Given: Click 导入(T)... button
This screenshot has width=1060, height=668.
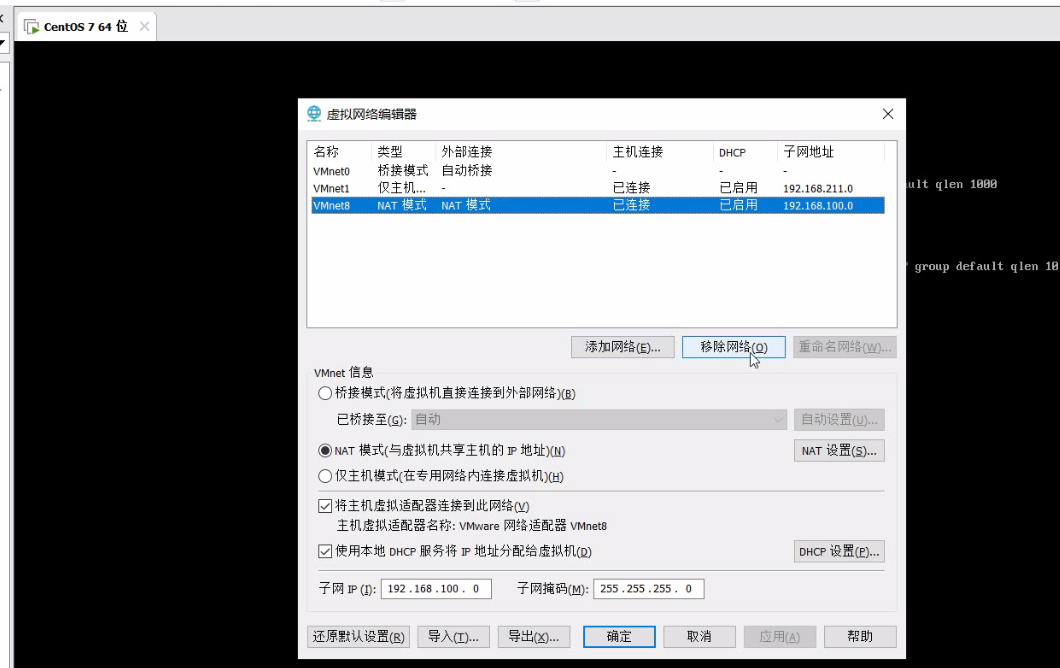Looking at the screenshot, I should [453, 637].
